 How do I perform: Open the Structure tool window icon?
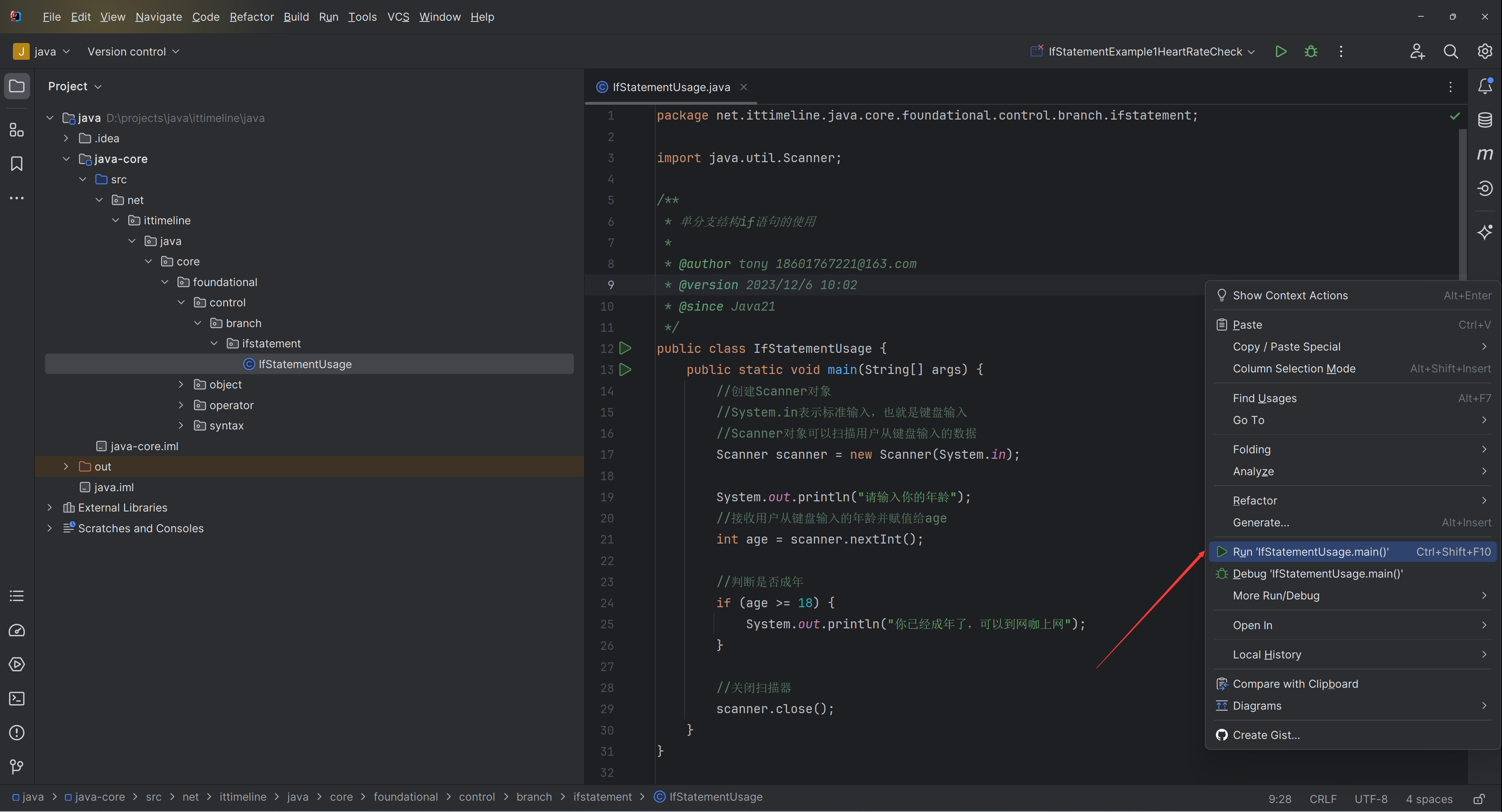point(17,129)
